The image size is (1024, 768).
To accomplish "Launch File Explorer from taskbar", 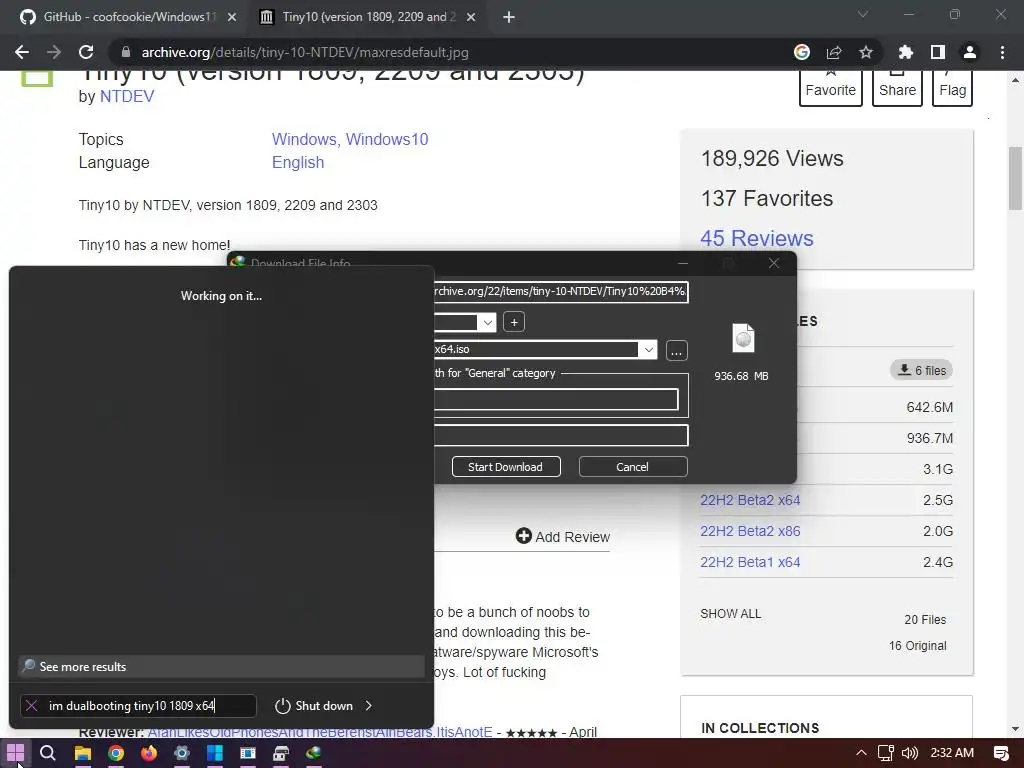I will (82, 753).
